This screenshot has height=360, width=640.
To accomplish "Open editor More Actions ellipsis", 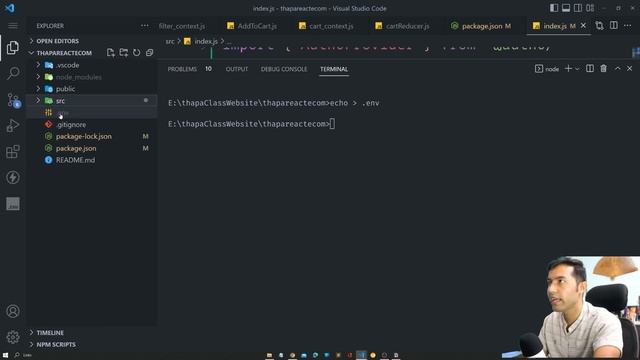I will click(x=627, y=26).
